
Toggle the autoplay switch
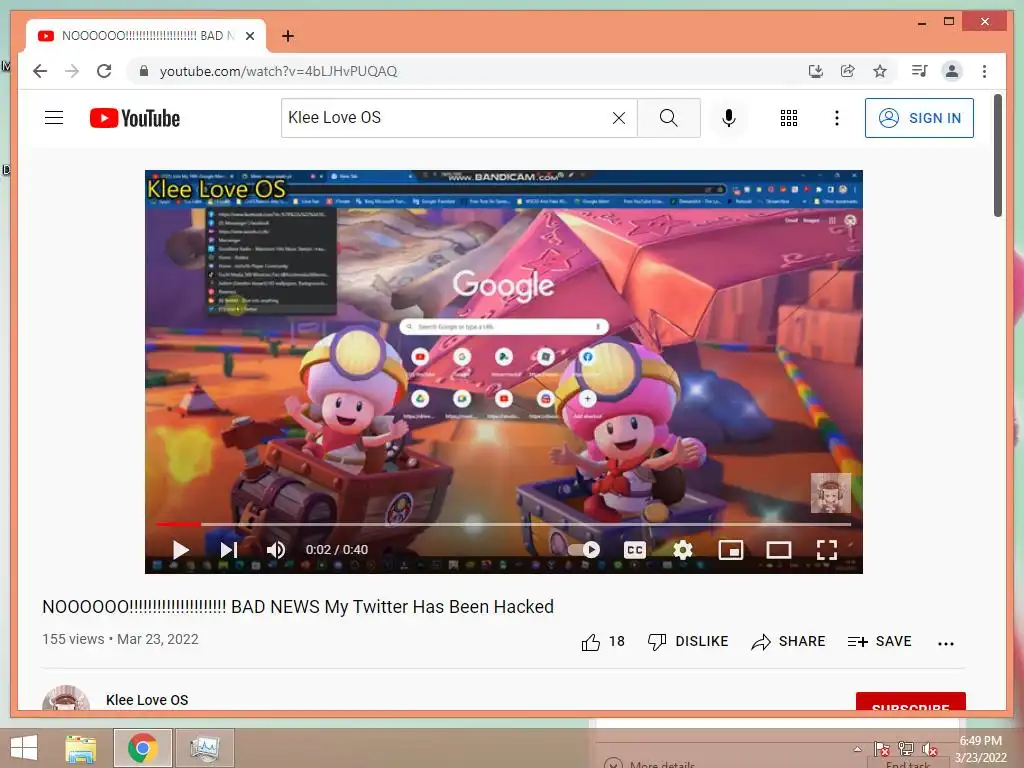(584, 550)
